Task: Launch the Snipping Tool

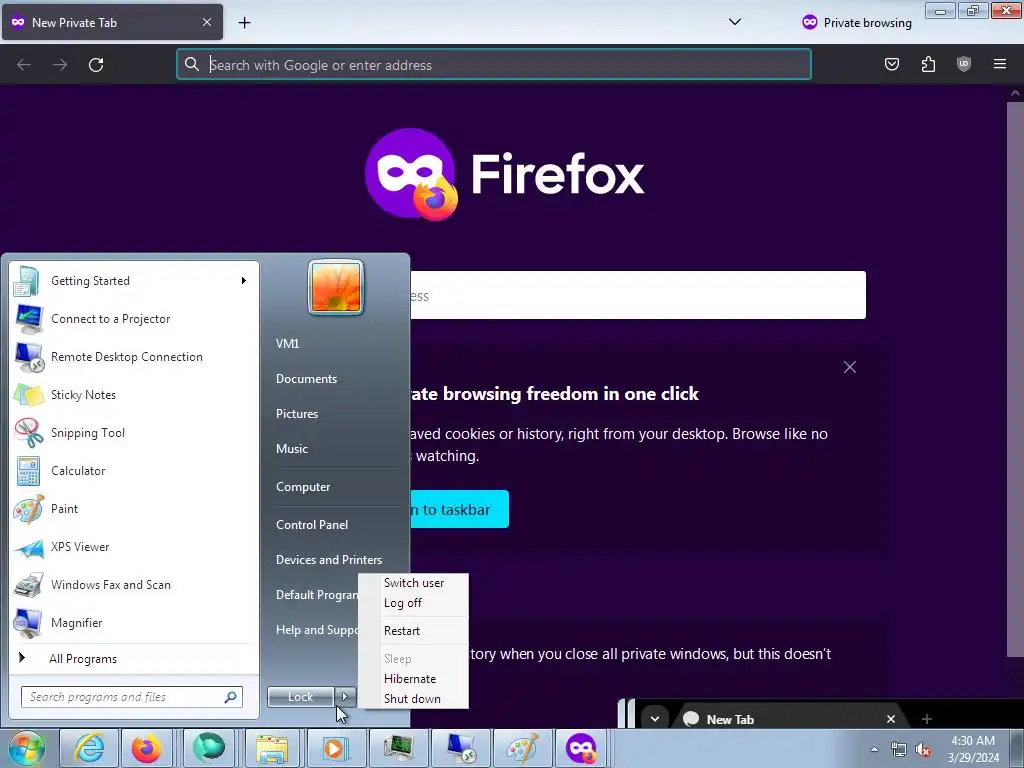Action: [133, 432]
